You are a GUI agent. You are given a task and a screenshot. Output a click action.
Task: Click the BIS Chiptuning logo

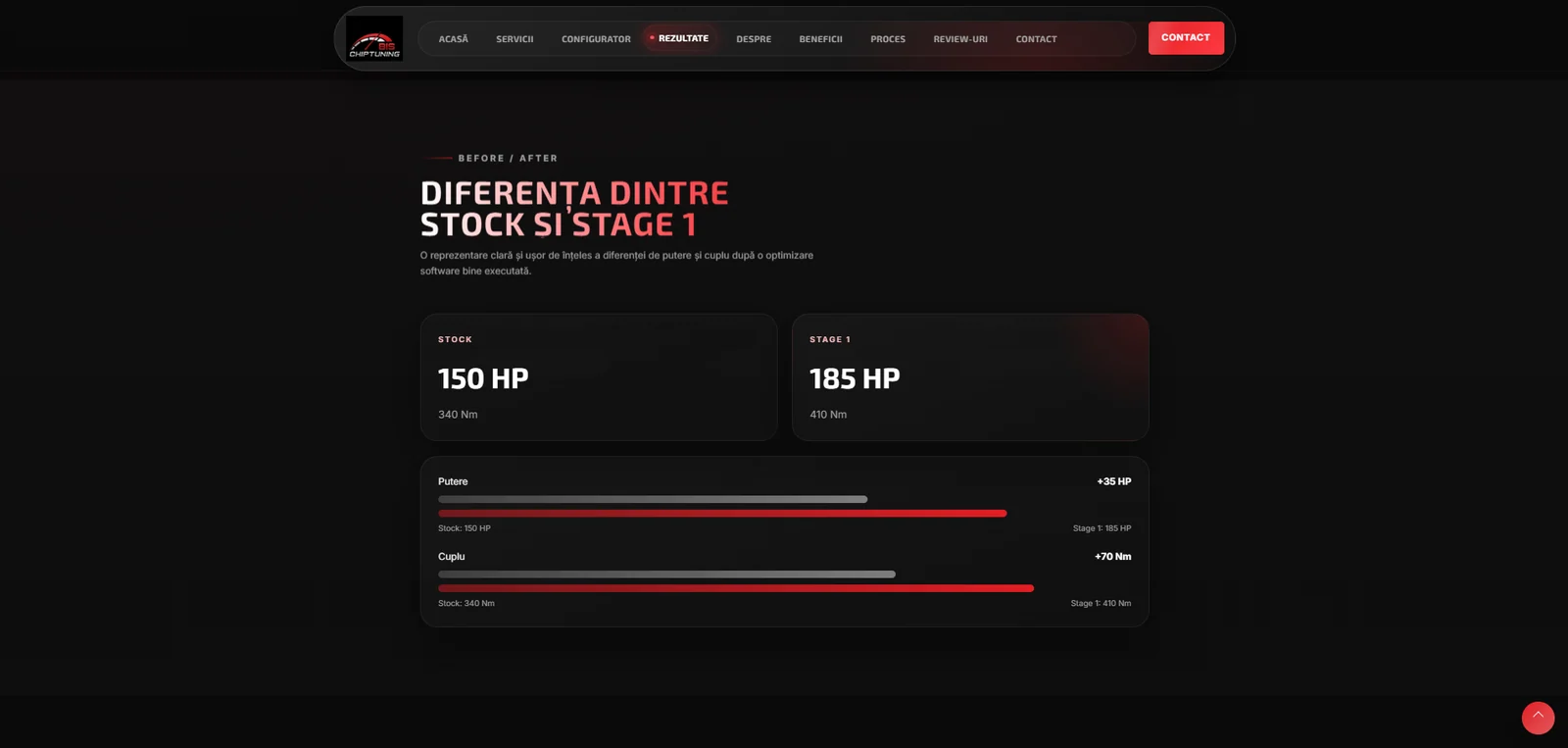pos(374,38)
